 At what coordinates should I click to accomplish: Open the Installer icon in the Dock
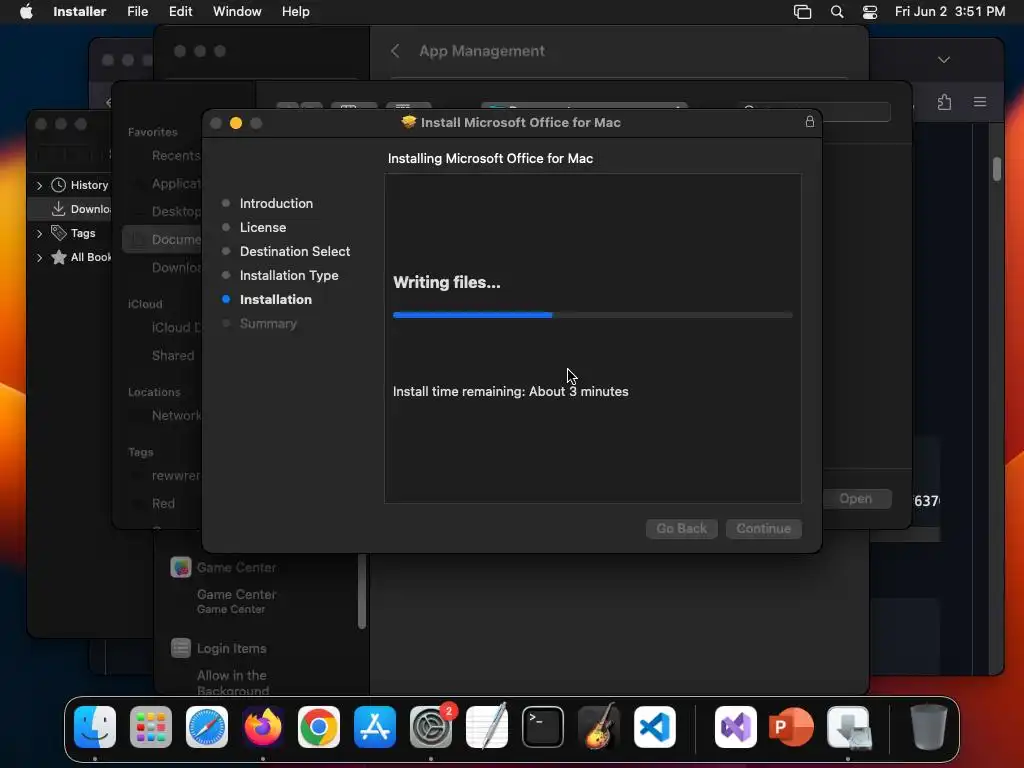point(848,727)
